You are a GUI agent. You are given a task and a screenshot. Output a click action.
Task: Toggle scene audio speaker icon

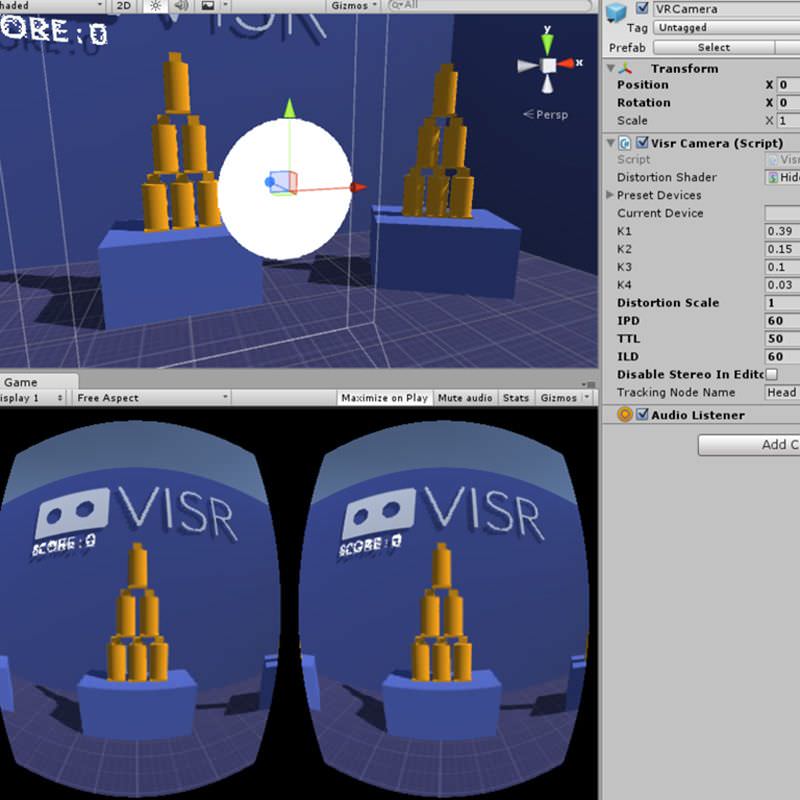coord(182,6)
